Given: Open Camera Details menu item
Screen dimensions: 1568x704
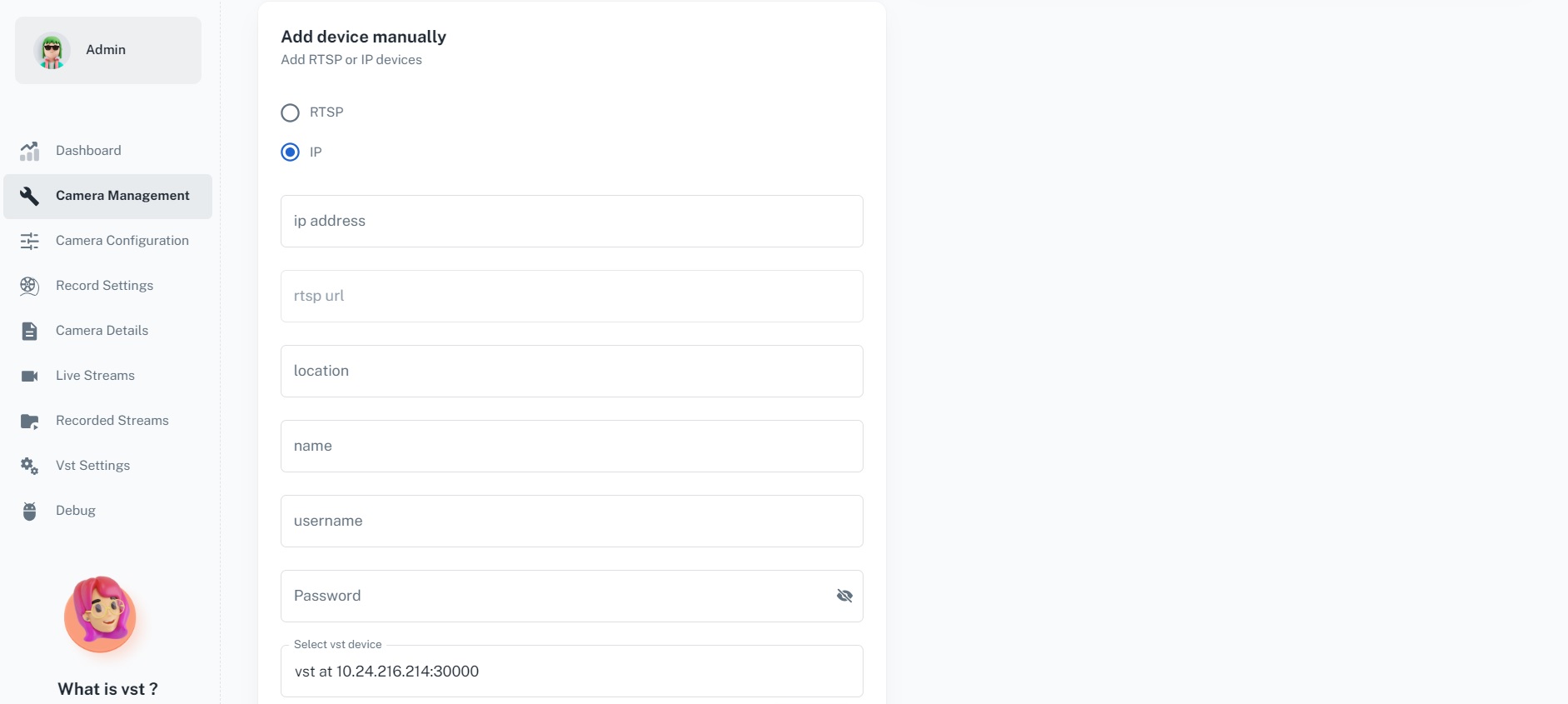Looking at the screenshot, I should pos(102,331).
